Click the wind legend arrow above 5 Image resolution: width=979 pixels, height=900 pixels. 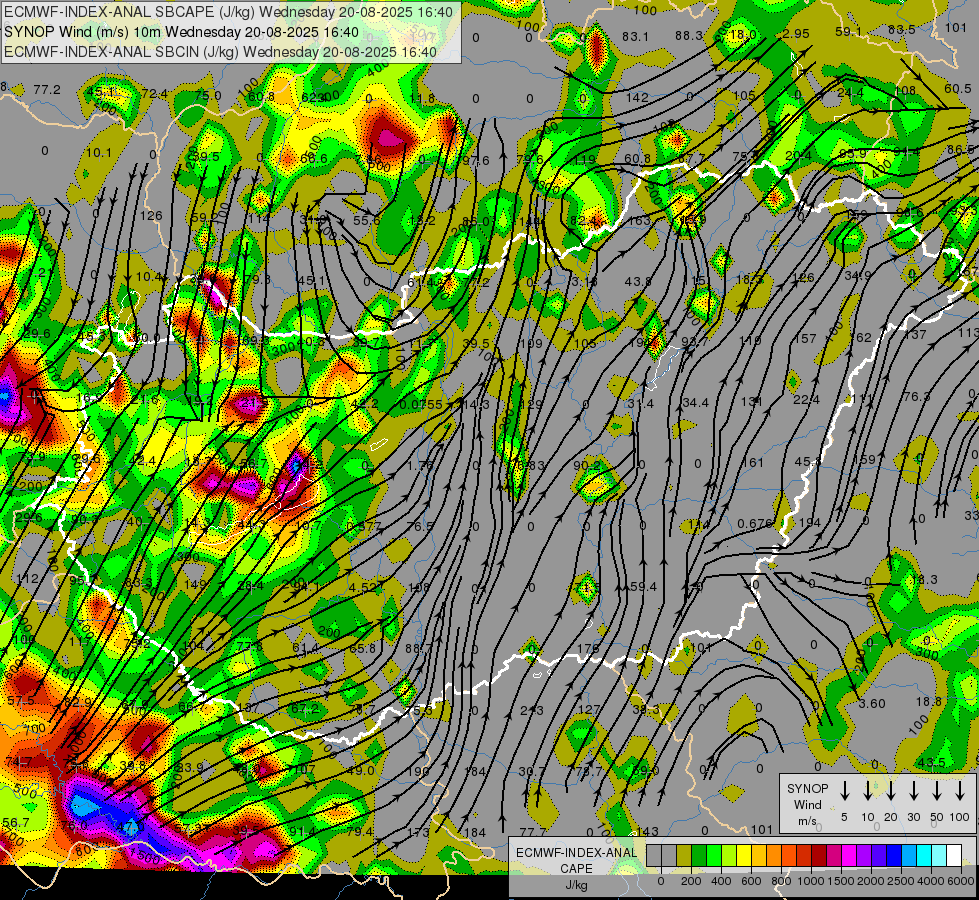coord(844,791)
